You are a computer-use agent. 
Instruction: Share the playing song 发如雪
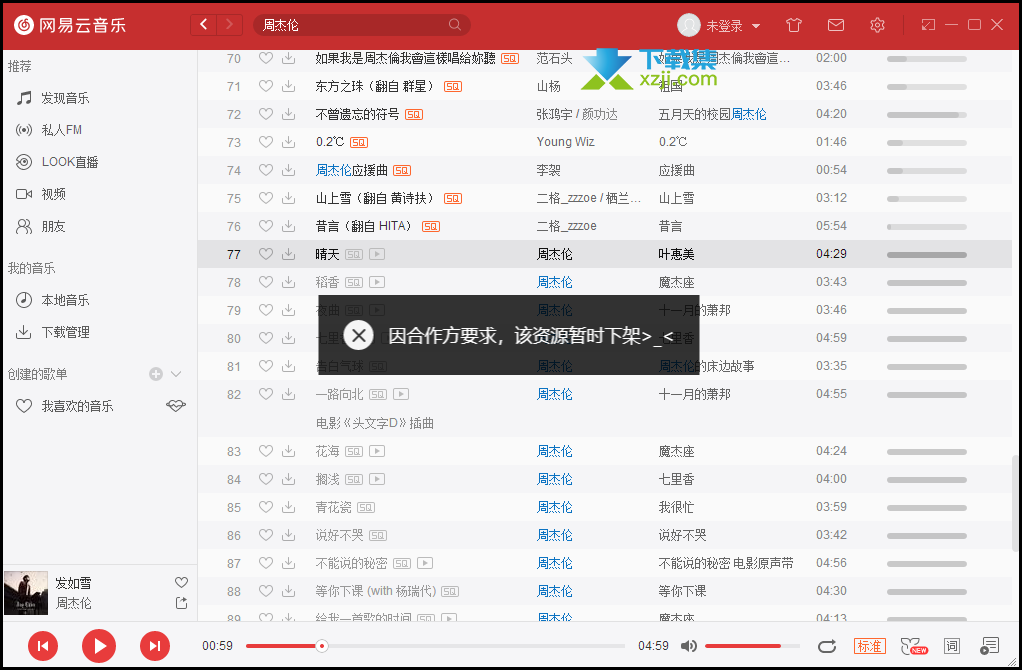181,603
